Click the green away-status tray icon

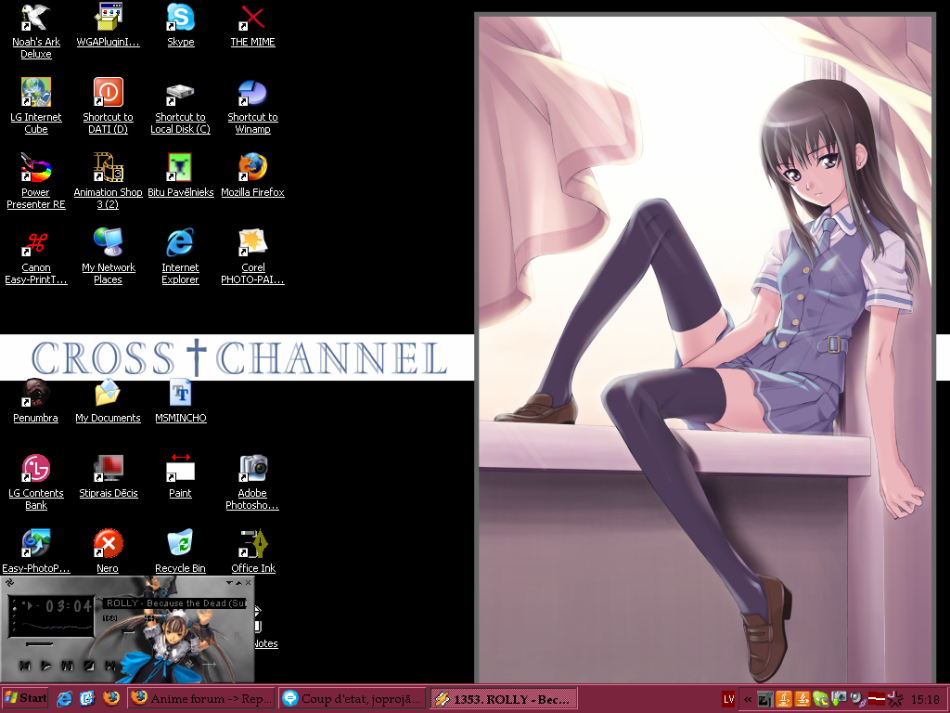pyautogui.click(x=820, y=700)
